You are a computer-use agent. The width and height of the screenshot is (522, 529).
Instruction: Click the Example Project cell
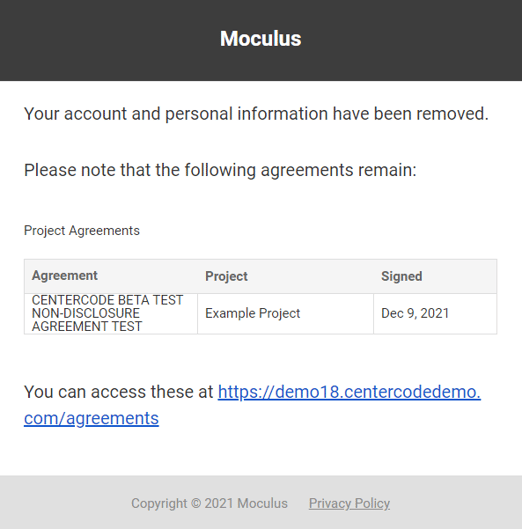252,313
